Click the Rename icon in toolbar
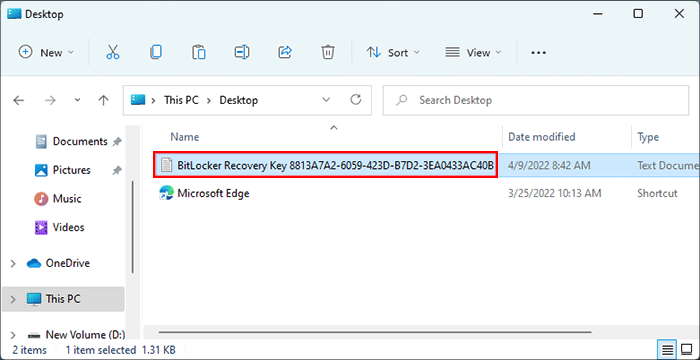Viewport: 700px width, 360px height. coord(242,52)
